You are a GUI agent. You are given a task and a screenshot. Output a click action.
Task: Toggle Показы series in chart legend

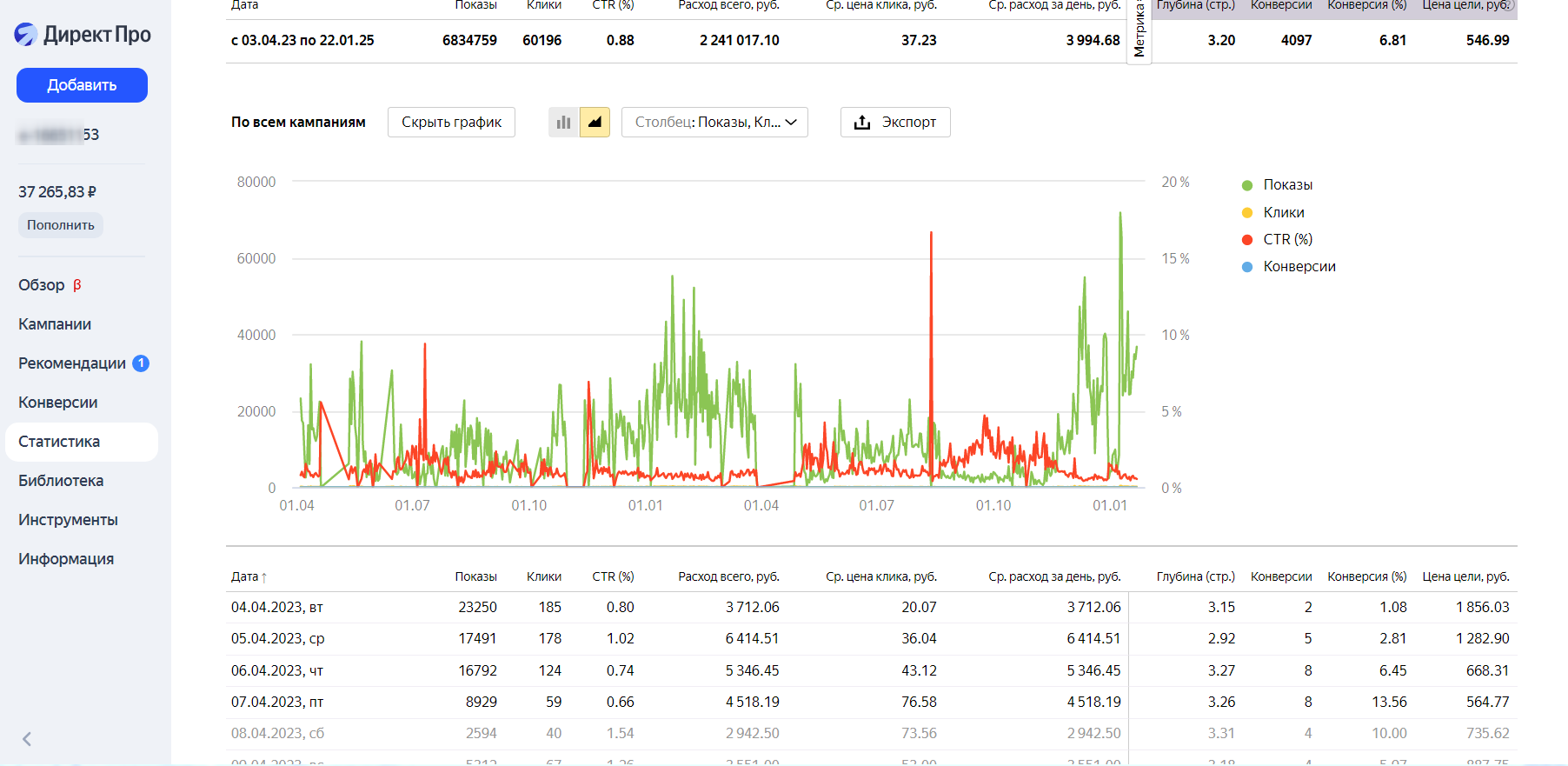tap(1287, 185)
